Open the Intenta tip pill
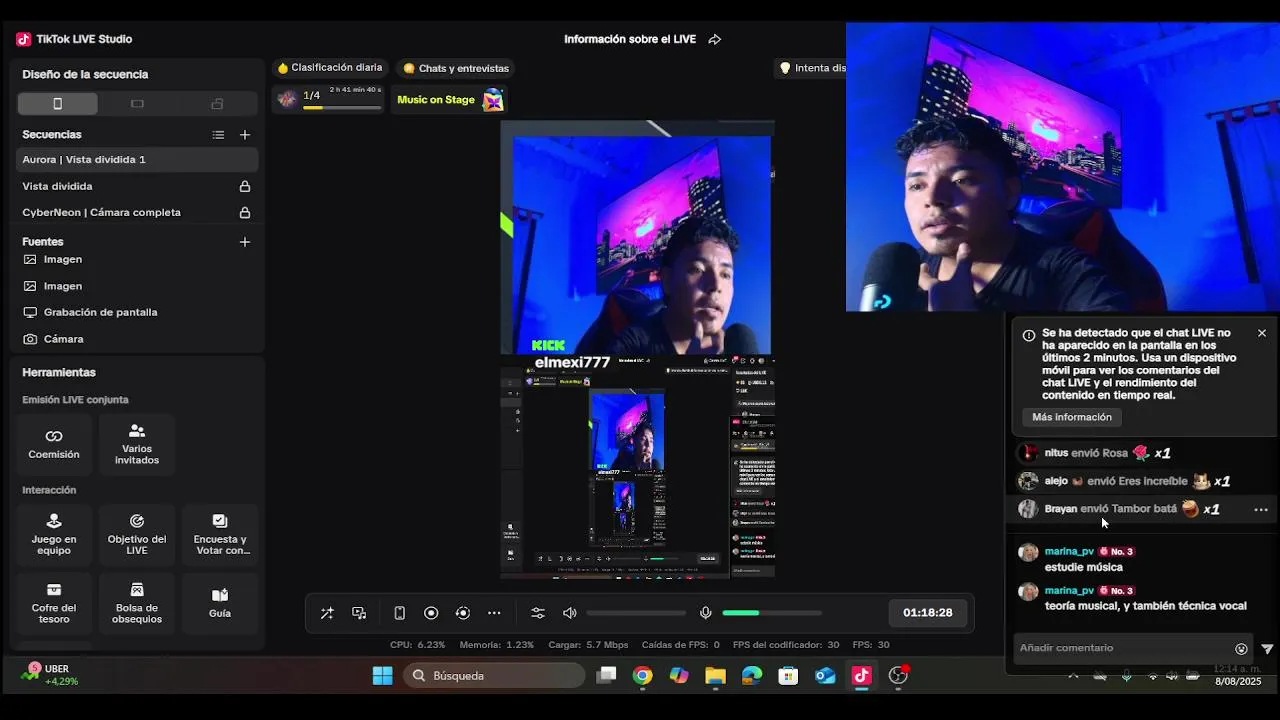The width and height of the screenshot is (1280, 720). (811, 68)
